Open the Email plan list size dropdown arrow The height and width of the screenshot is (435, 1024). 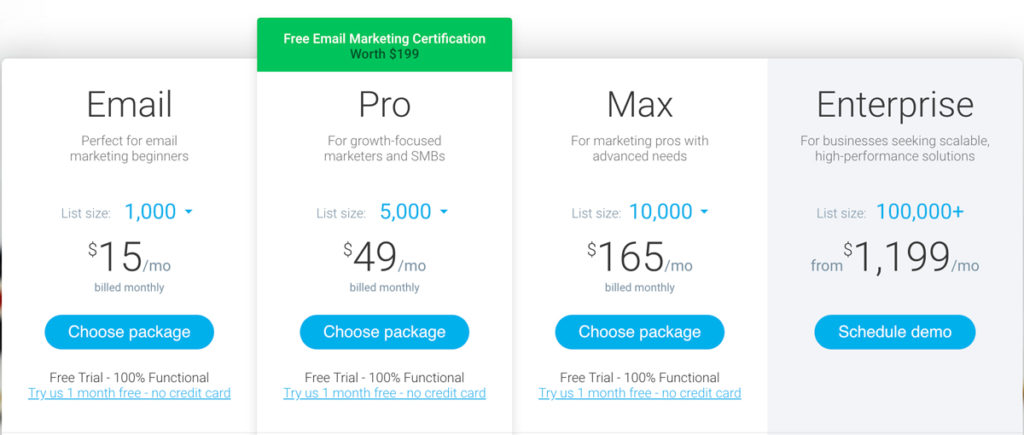(x=189, y=212)
